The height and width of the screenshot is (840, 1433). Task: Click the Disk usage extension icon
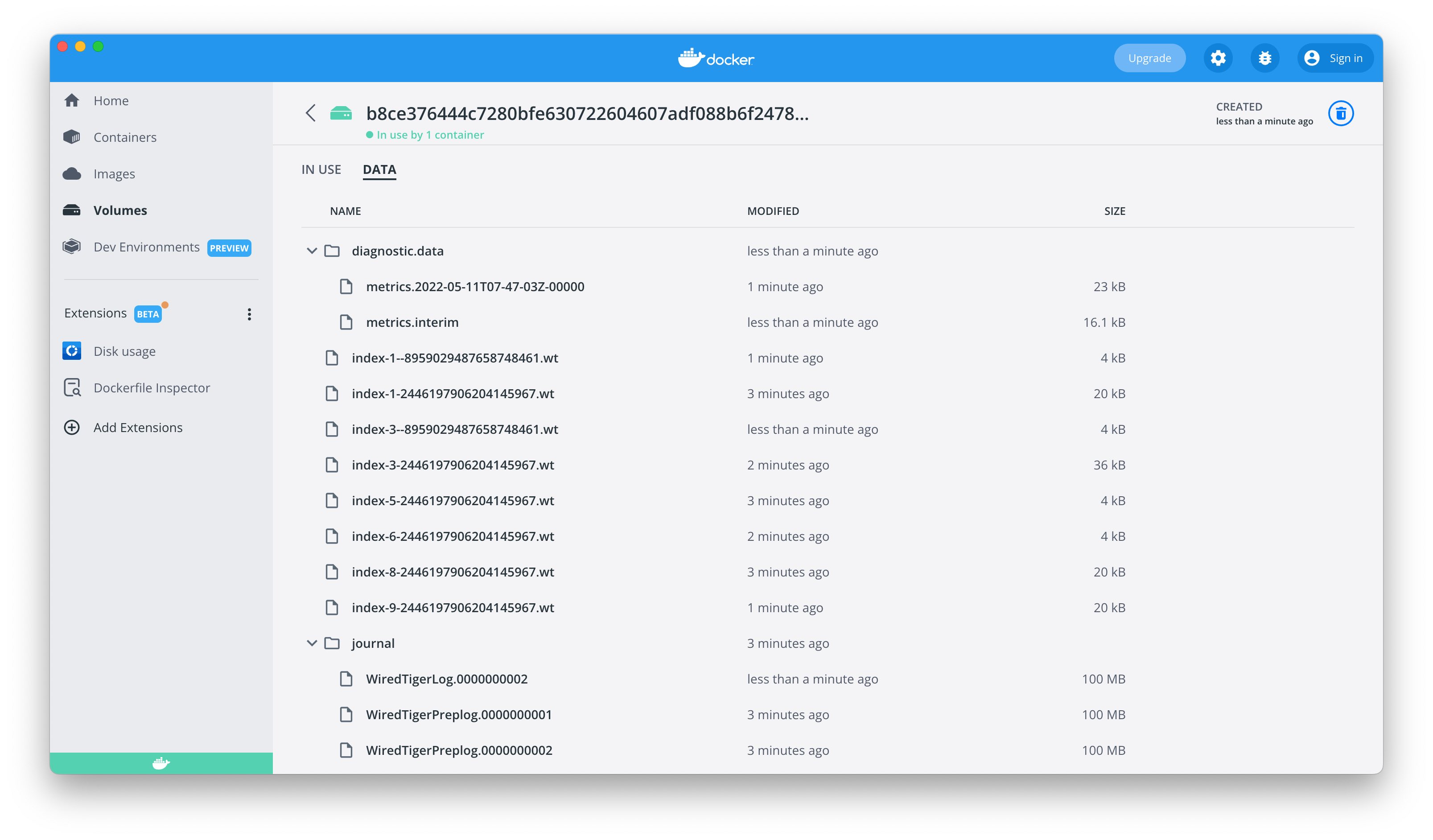pyautogui.click(x=72, y=351)
